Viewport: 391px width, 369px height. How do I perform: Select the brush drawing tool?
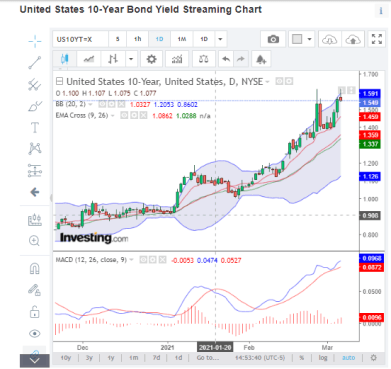pyautogui.click(x=35, y=106)
